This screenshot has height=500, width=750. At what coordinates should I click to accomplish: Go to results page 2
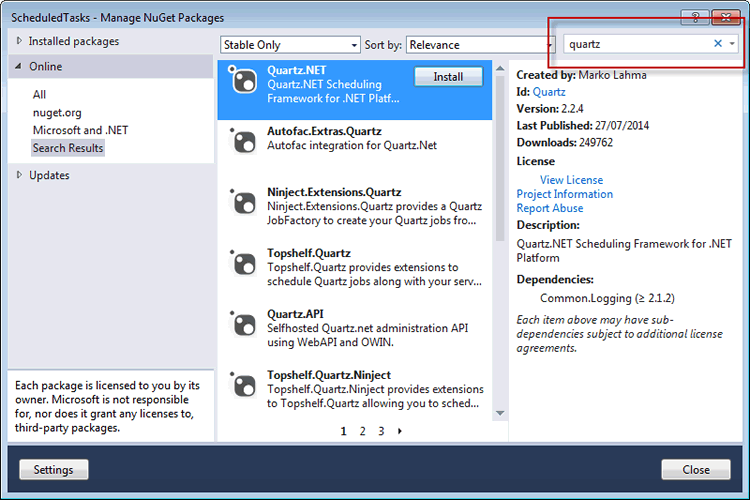[363, 431]
